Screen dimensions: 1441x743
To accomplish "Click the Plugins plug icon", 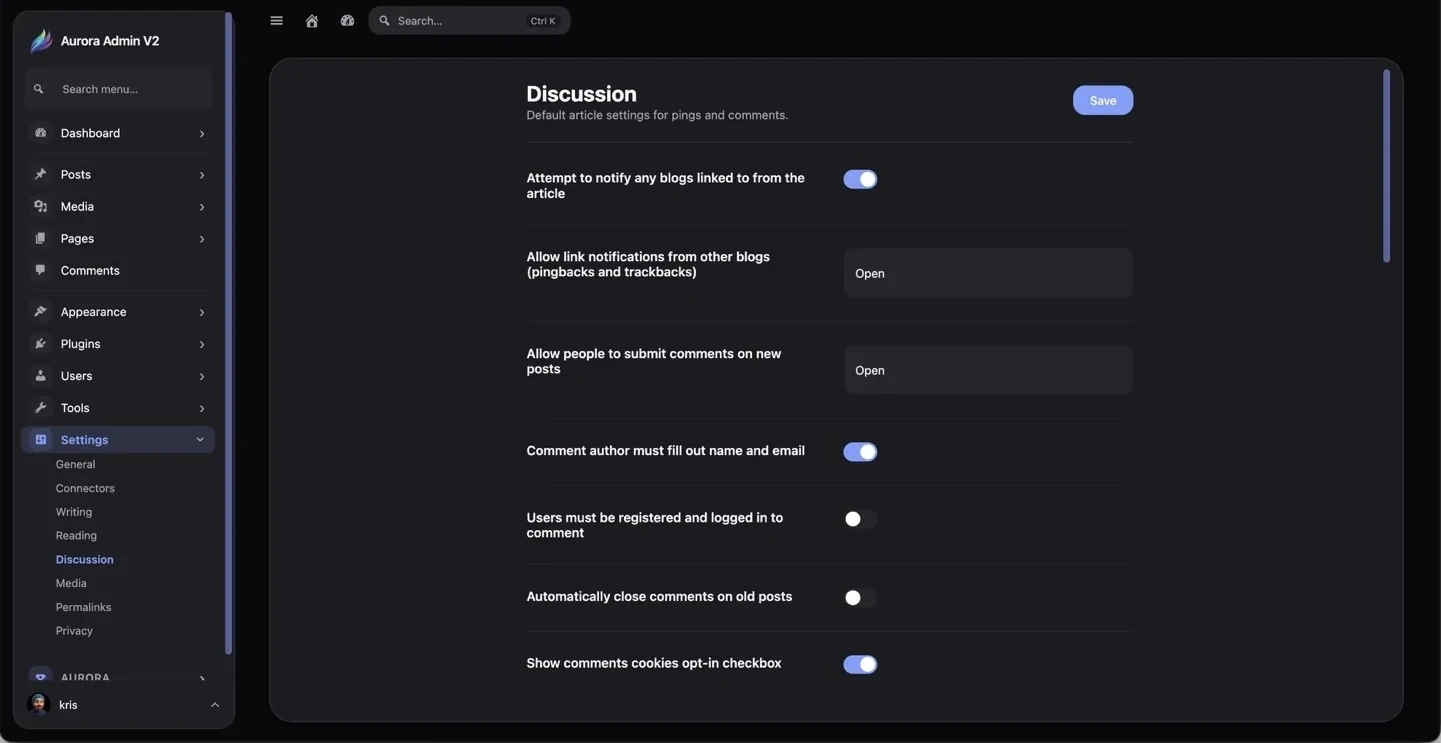I will [41, 344].
